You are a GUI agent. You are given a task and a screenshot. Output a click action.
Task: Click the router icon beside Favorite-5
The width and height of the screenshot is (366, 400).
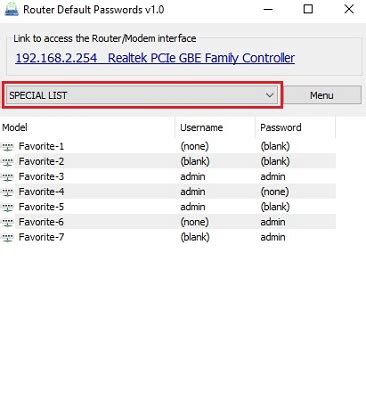(x=8, y=207)
